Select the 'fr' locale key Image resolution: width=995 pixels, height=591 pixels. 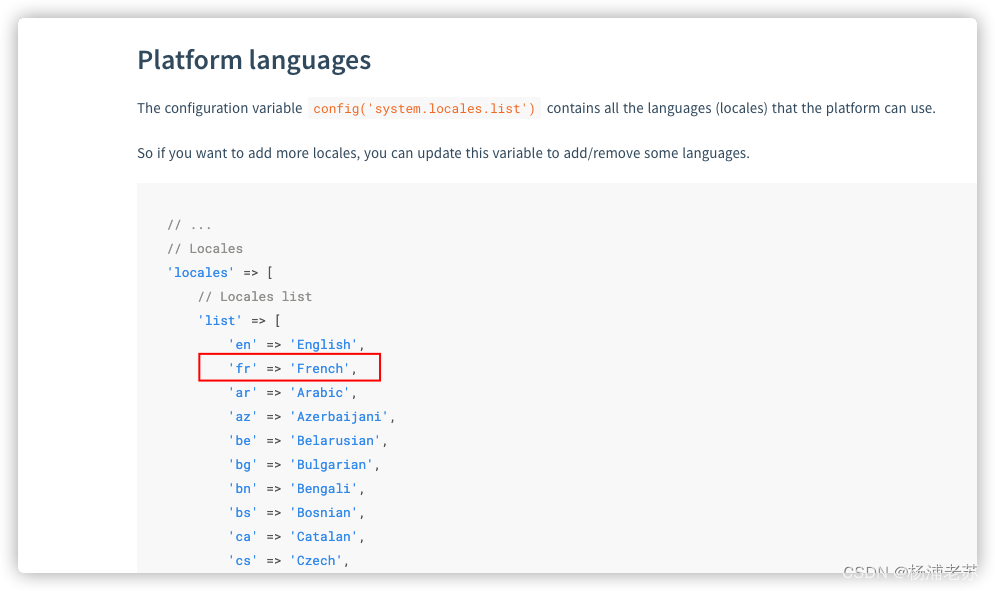[x=243, y=369]
